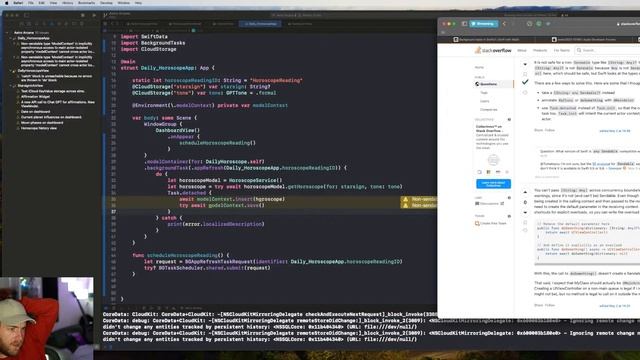This screenshot has height=360, width=640.
Task: Click Xcode debug console output area
Action: coord(269,327)
